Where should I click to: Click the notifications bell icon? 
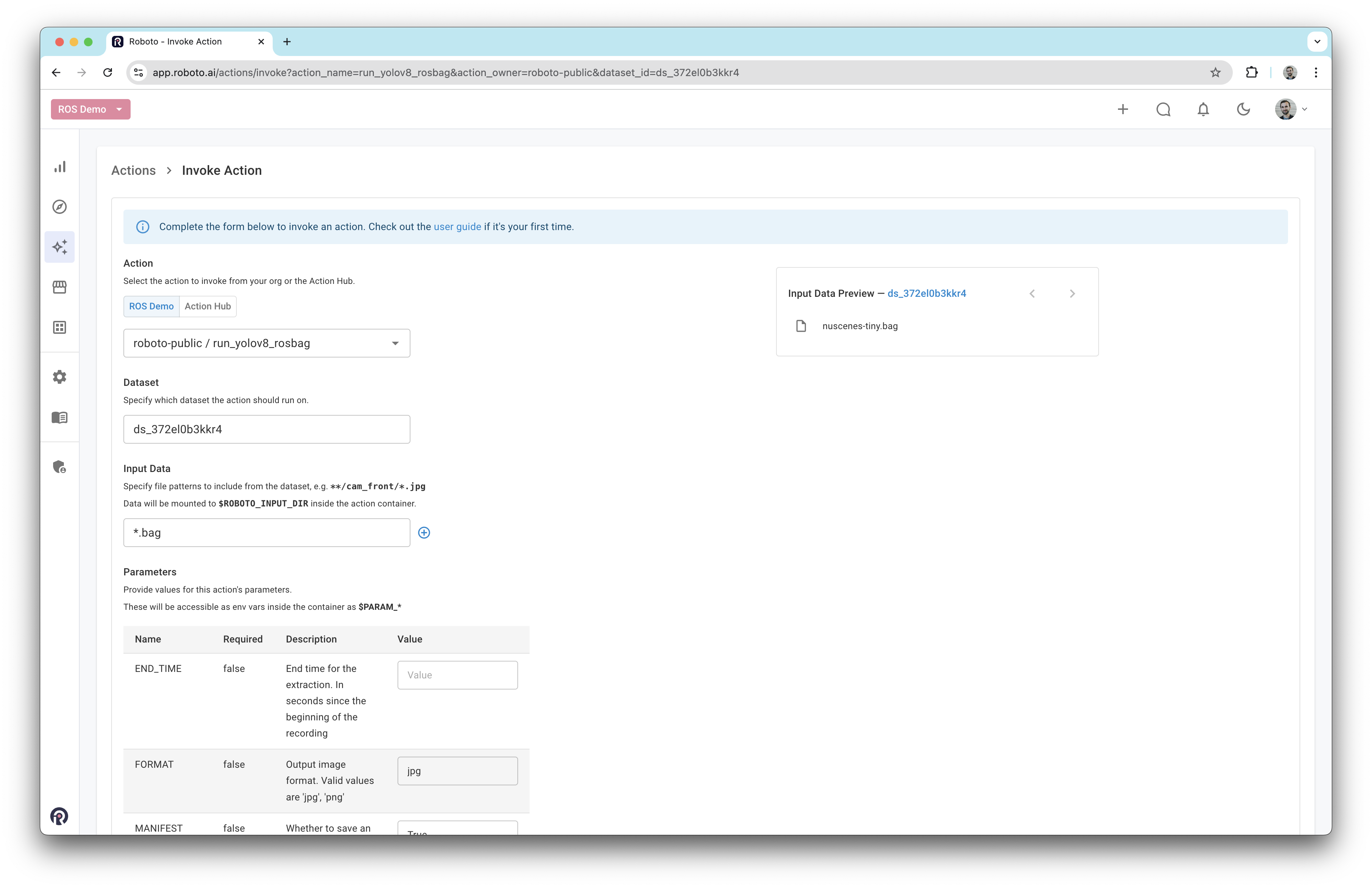coord(1203,109)
